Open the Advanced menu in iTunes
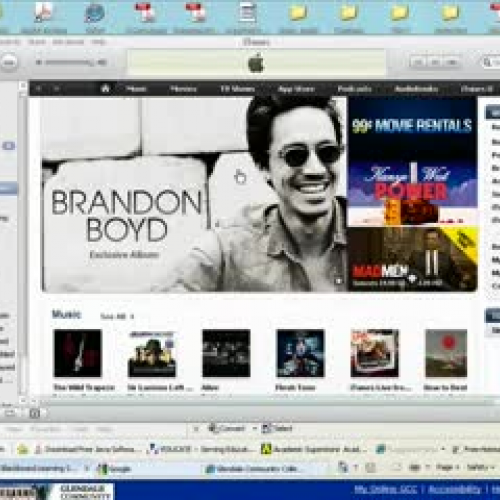 point(68,42)
